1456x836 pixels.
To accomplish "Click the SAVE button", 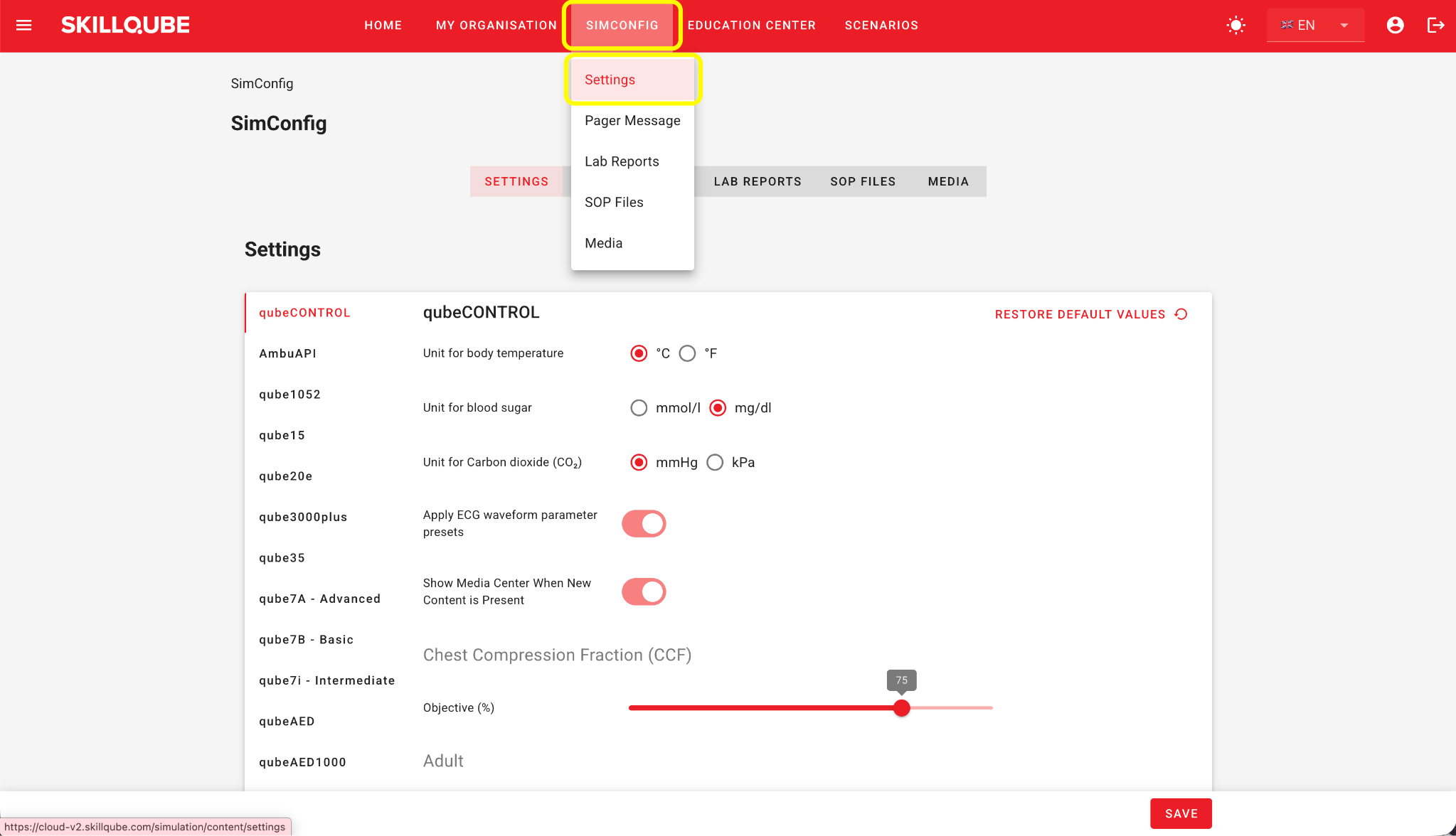I will point(1181,814).
